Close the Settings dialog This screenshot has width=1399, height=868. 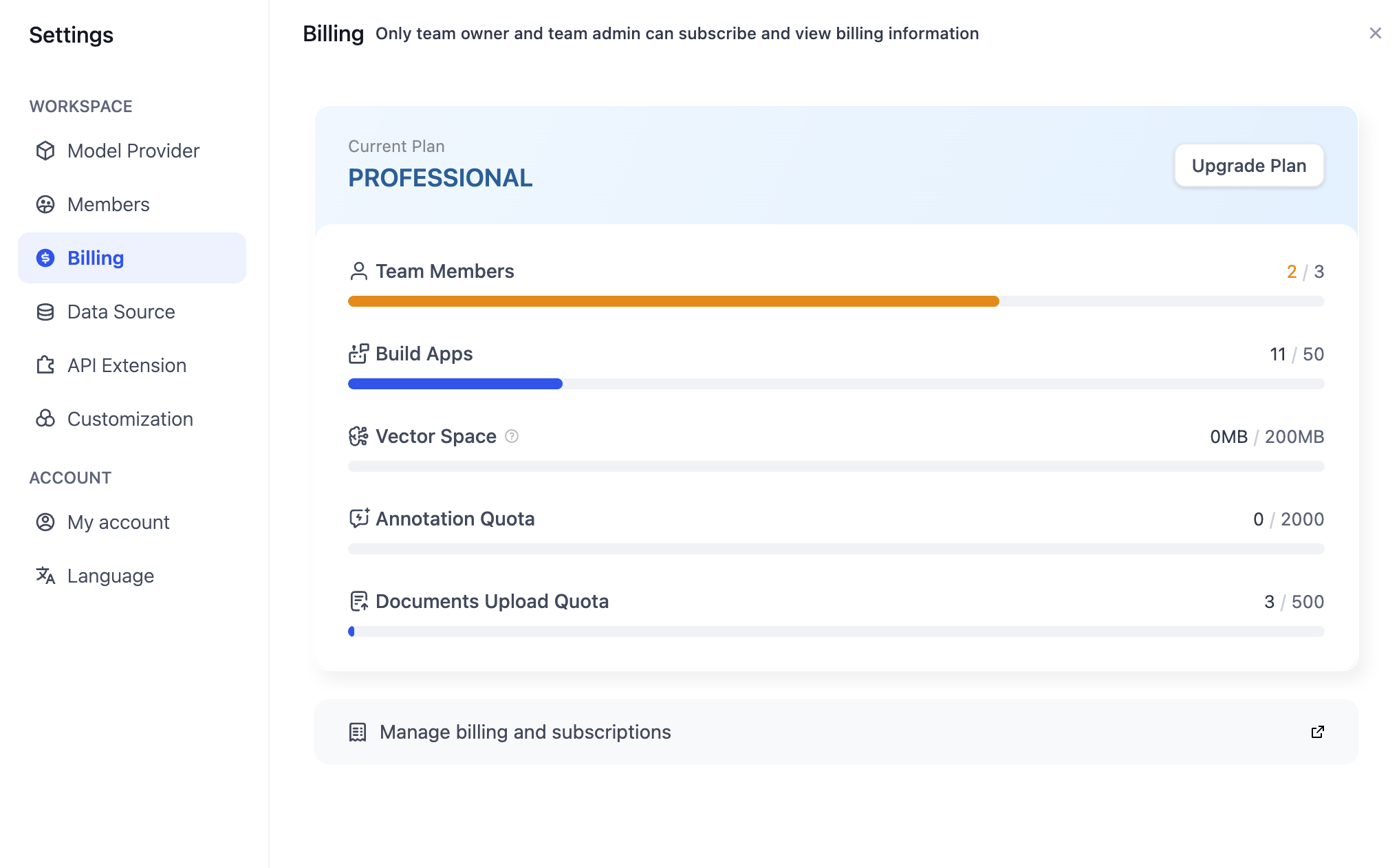point(1375,33)
